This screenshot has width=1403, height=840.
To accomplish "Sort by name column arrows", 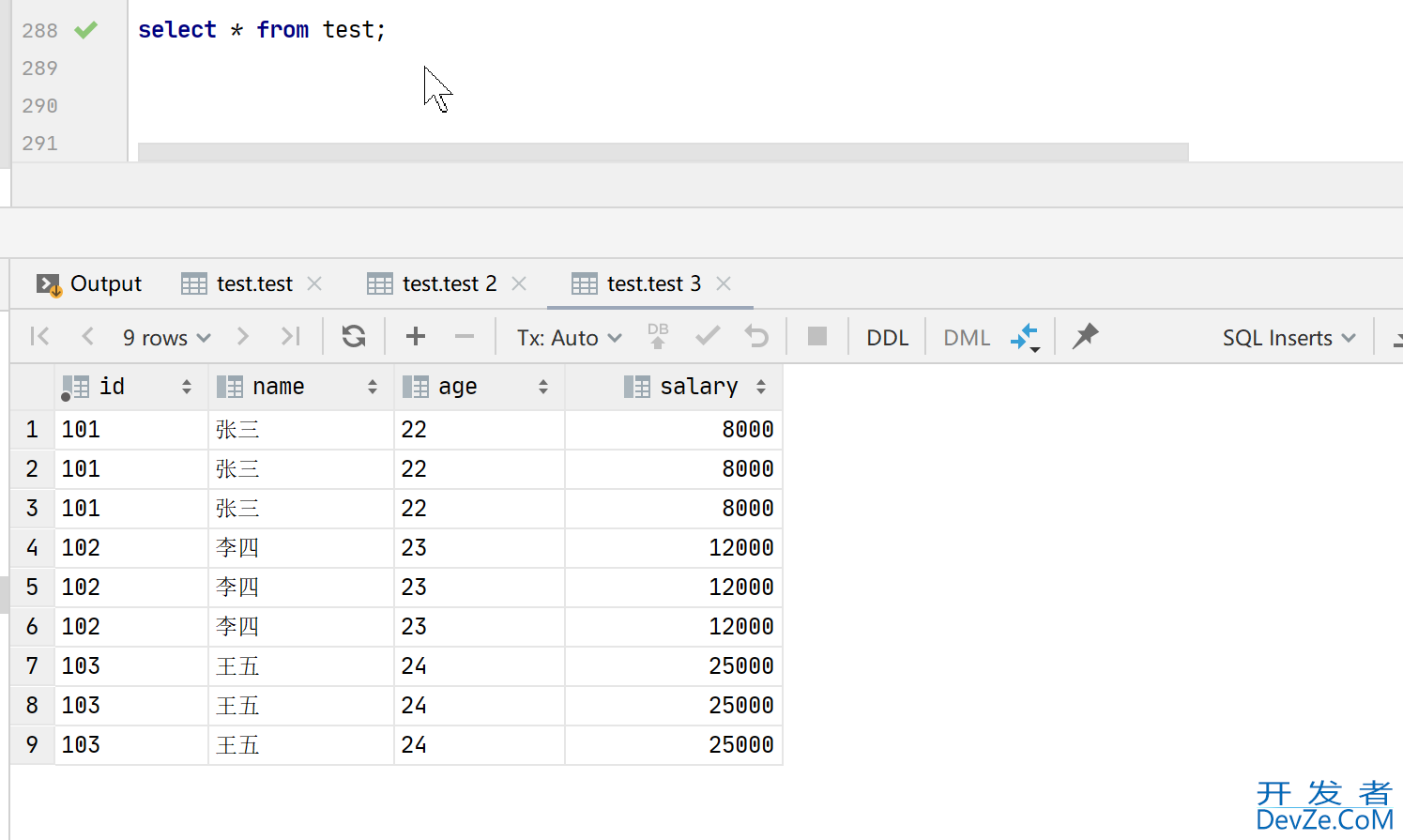I will (373, 387).
